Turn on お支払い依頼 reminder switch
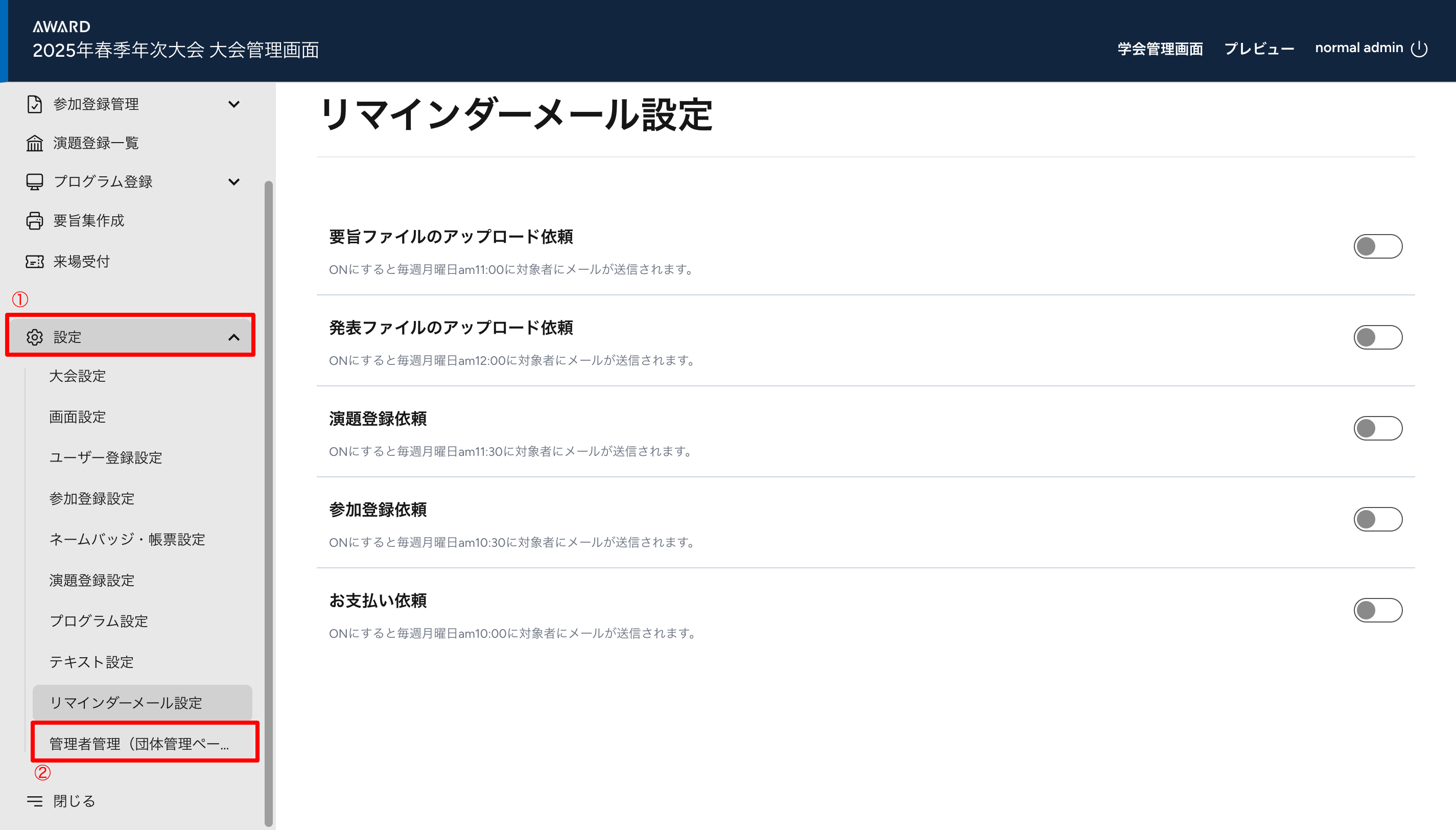 (1377, 610)
